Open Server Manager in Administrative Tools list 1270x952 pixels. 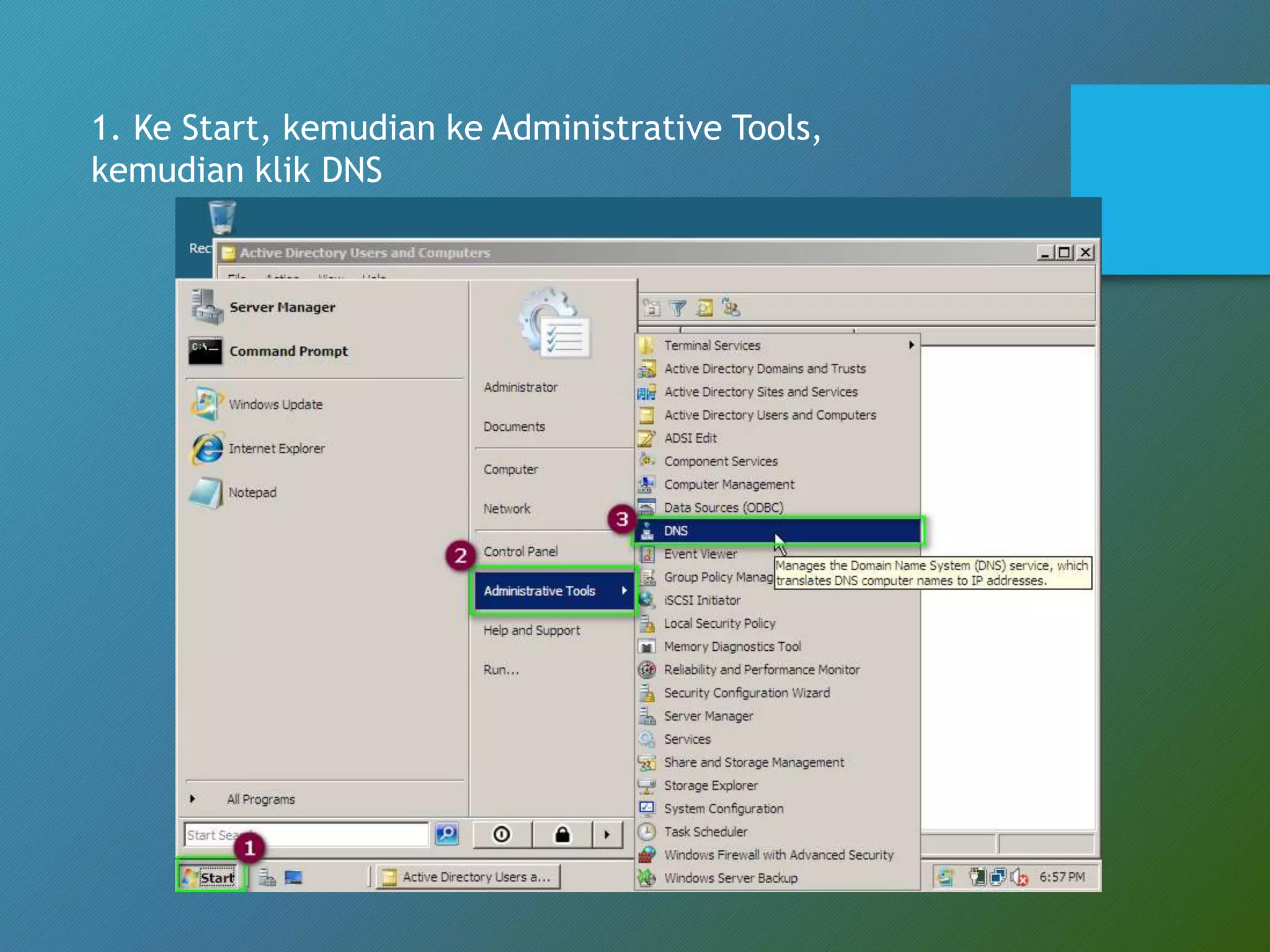pyautogui.click(x=777, y=716)
